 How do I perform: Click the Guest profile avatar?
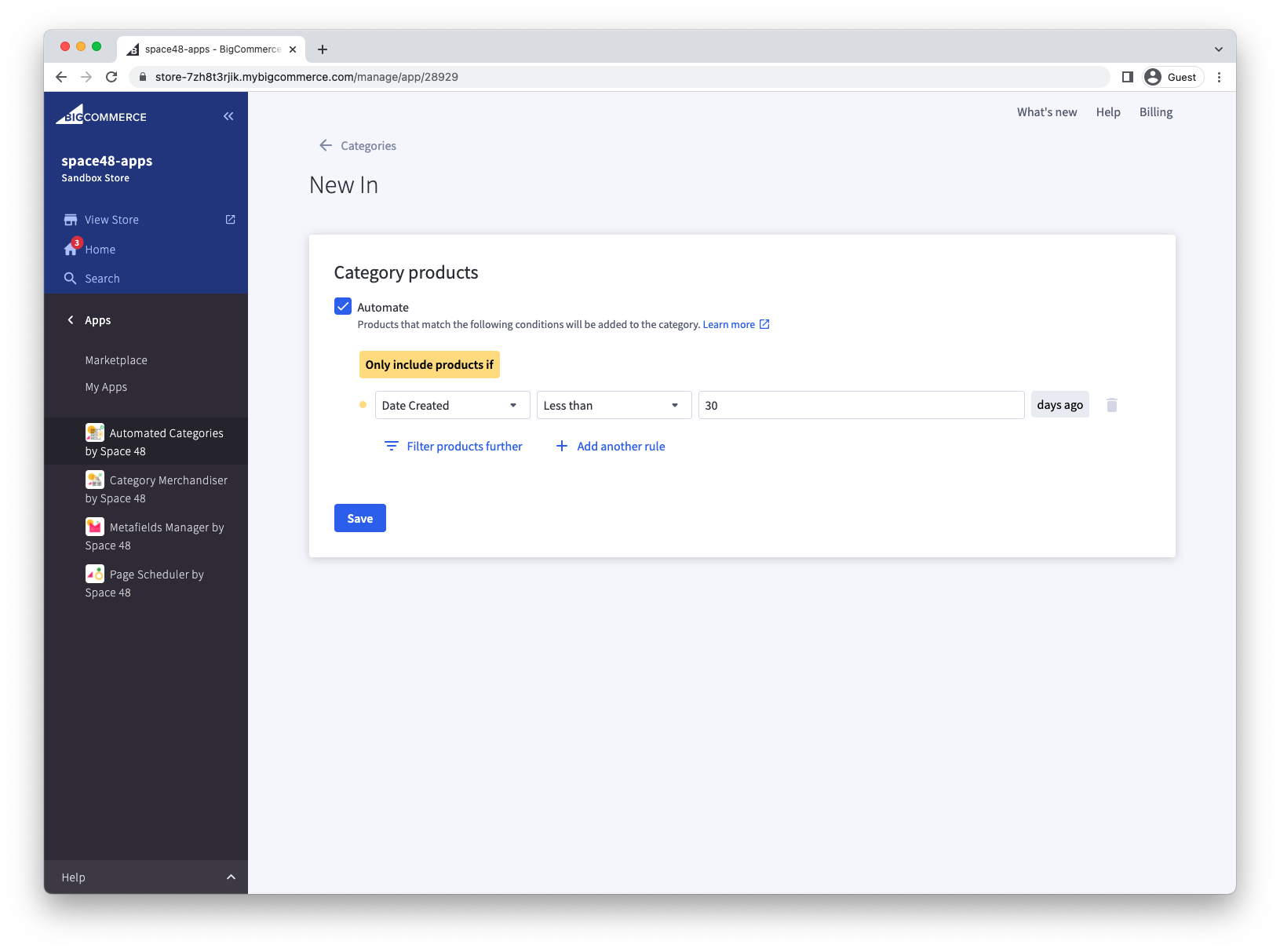click(1153, 77)
